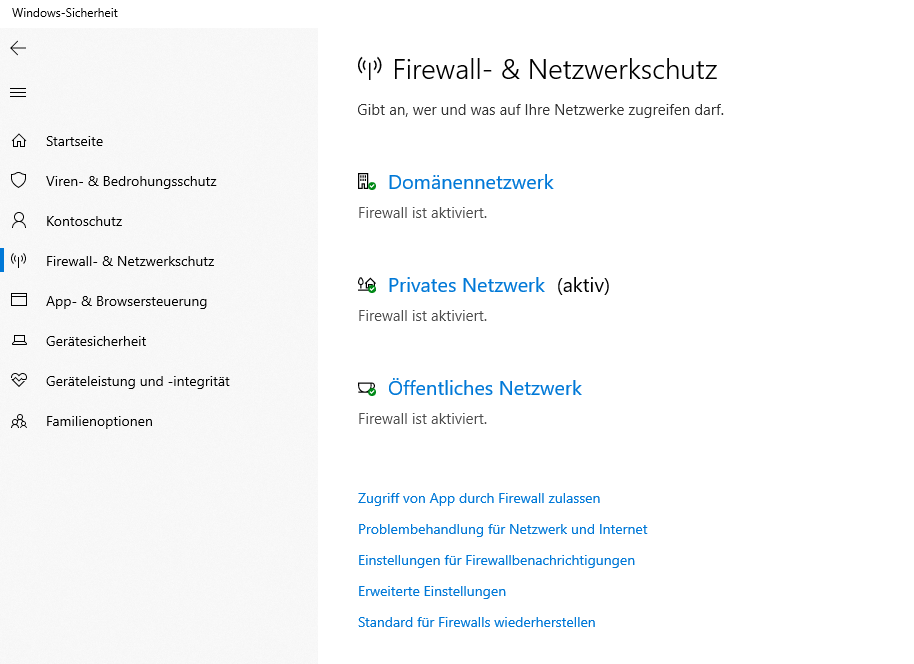Open Erweiterte Einstellungen link
The image size is (914, 664).
click(432, 591)
